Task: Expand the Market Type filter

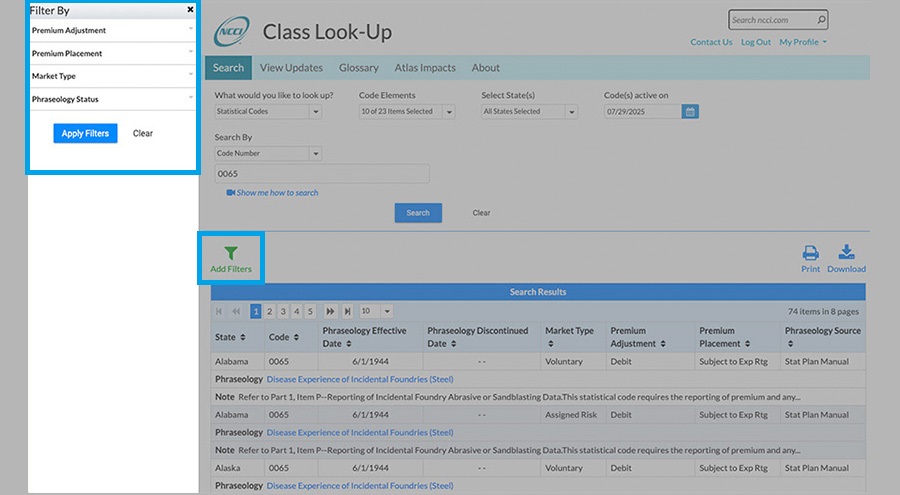Action: point(112,76)
